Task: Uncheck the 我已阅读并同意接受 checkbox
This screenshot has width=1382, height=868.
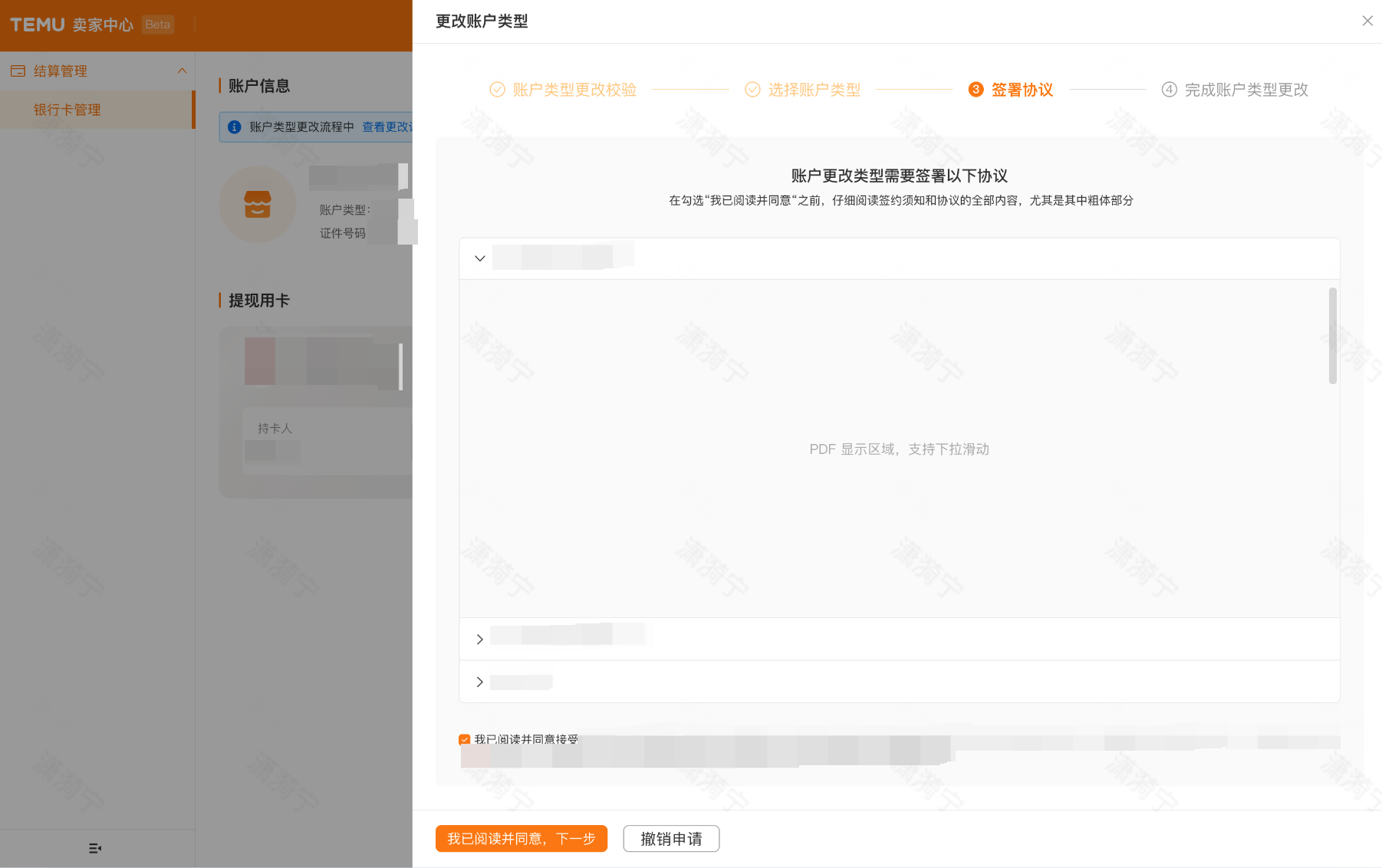Action: click(464, 738)
